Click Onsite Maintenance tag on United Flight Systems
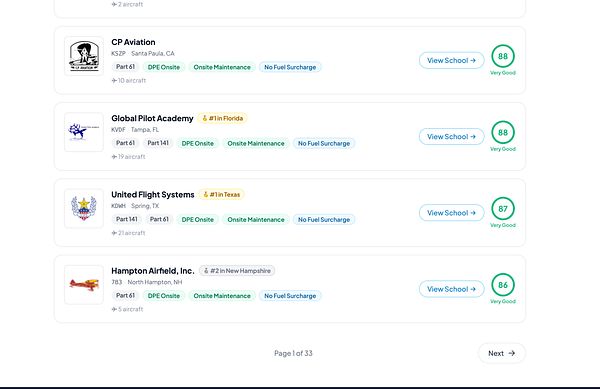Viewport: 600px width, 389px height. point(256,220)
